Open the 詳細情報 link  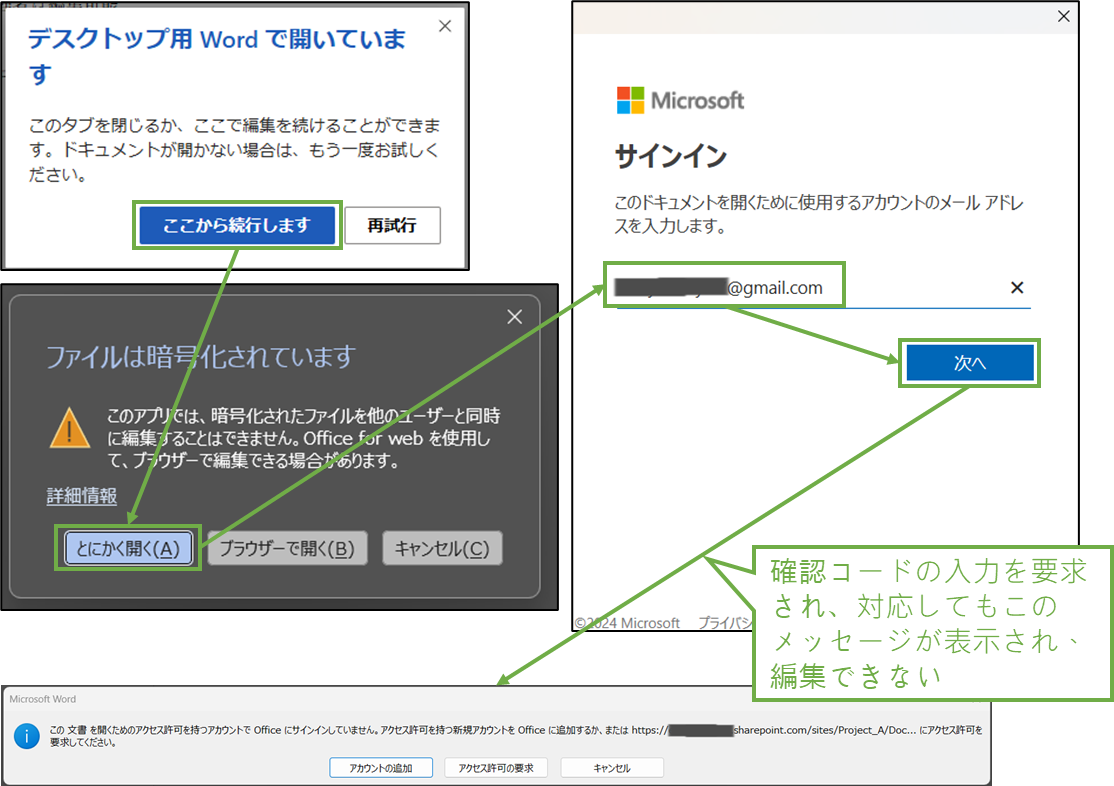(x=81, y=496)
